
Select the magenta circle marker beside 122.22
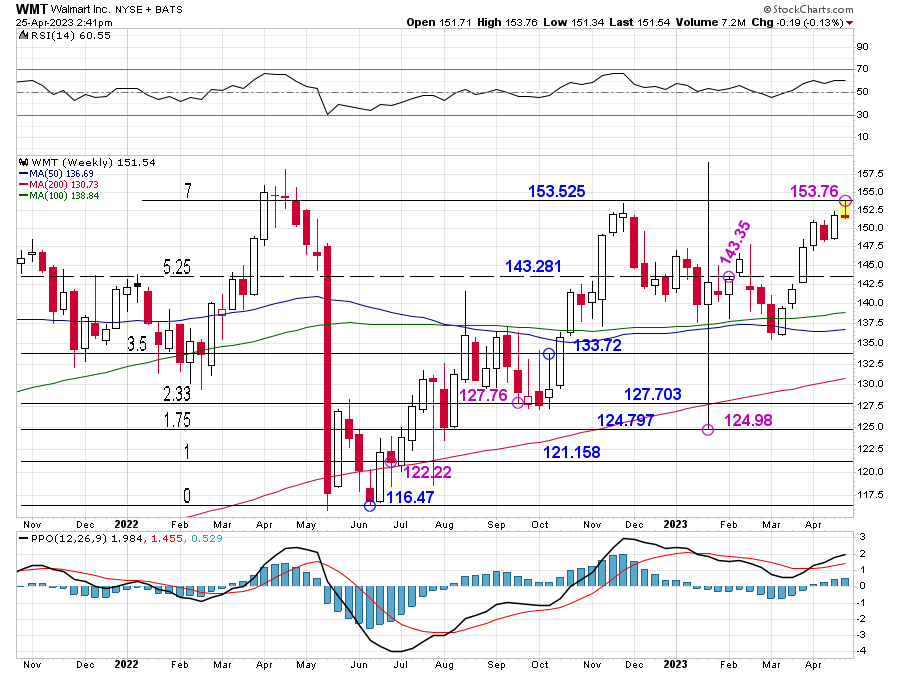tap(391, 461)
